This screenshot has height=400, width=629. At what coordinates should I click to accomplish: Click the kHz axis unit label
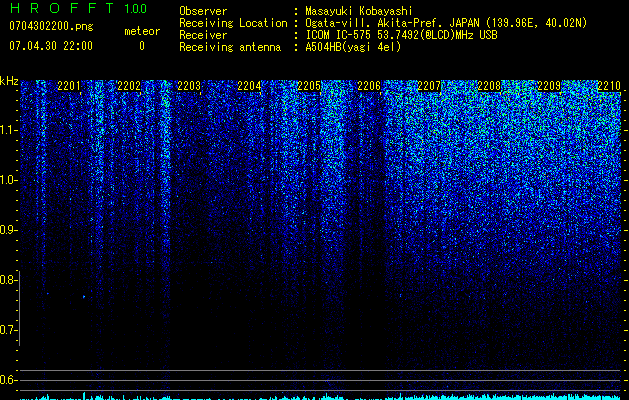coord(9,81)
